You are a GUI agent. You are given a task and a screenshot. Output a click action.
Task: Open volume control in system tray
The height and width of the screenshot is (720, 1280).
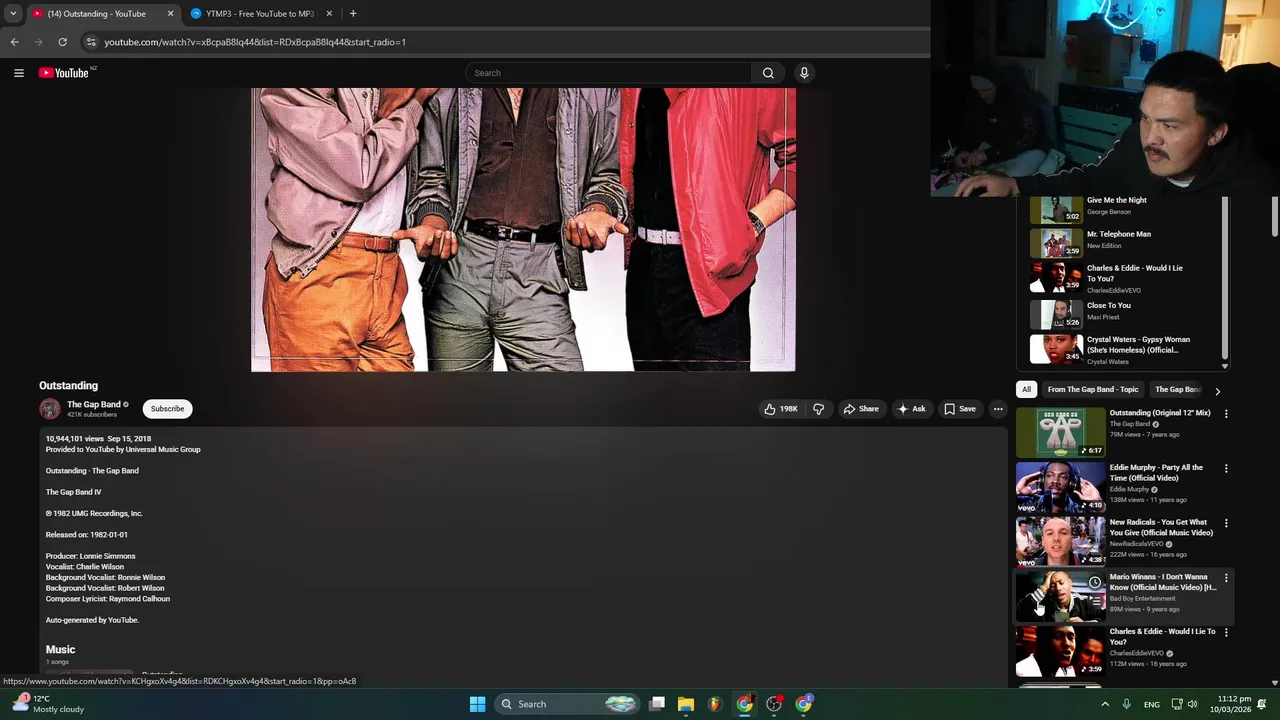pyautogui.click(x=1192, y=704)
